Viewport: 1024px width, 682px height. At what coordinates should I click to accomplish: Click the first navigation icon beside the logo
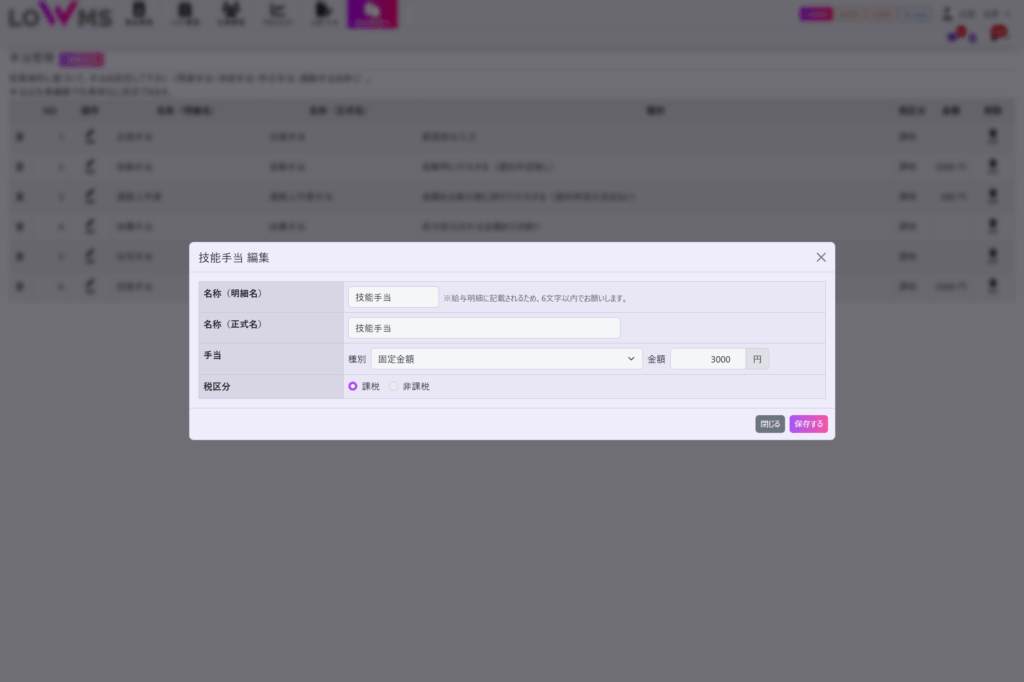pyautogui.click(x=140, y=12)
